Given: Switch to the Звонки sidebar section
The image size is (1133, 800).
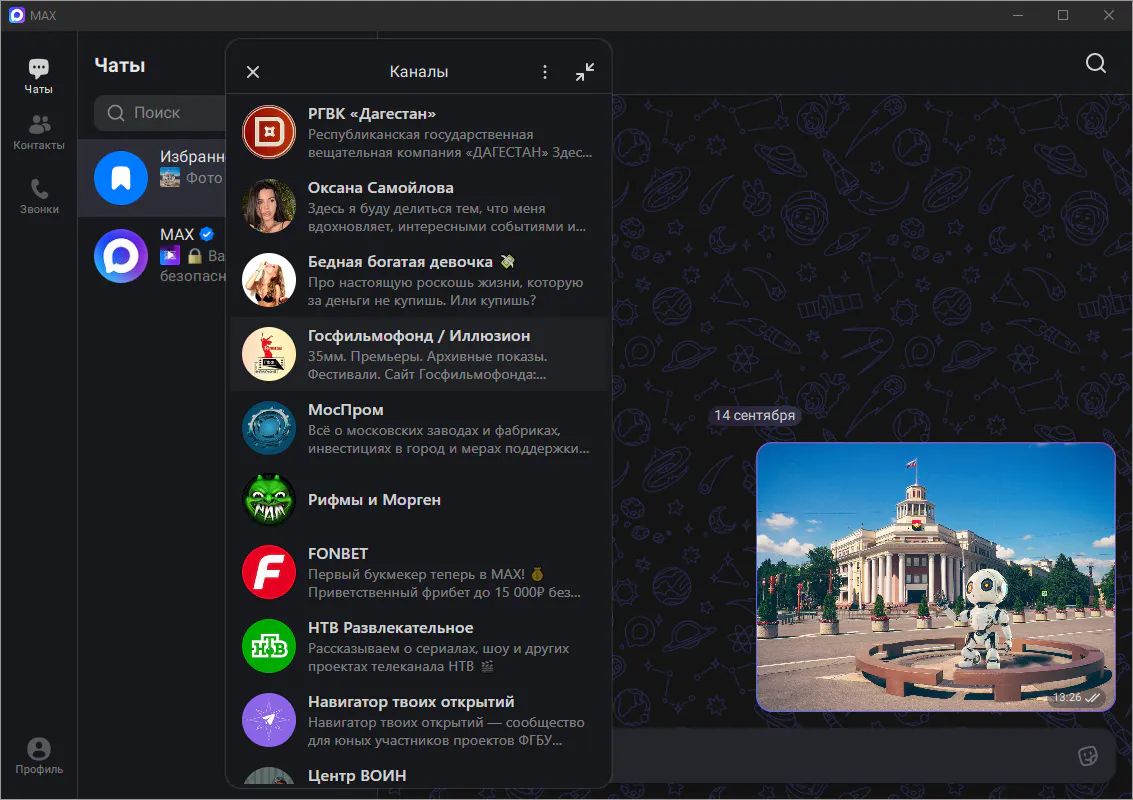Looking at the screenshot, I should point(39,197).
